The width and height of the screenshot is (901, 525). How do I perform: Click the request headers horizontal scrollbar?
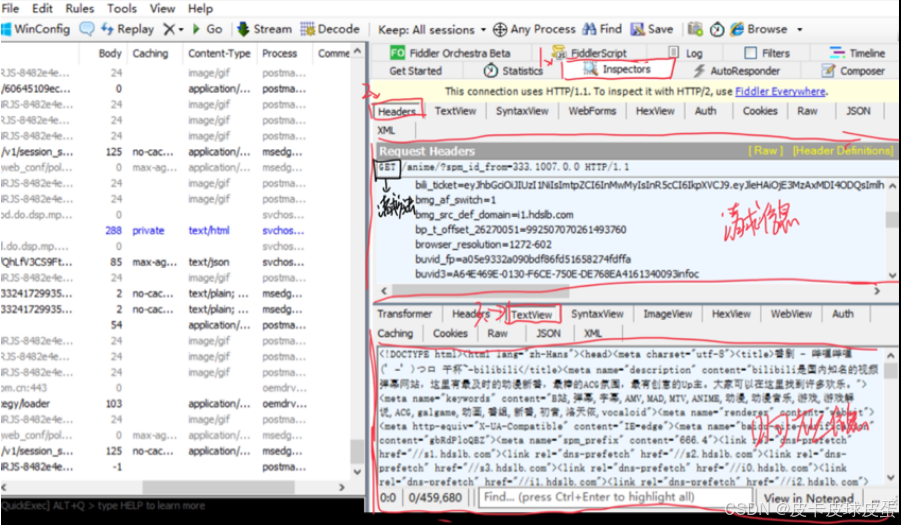[480, 291]
